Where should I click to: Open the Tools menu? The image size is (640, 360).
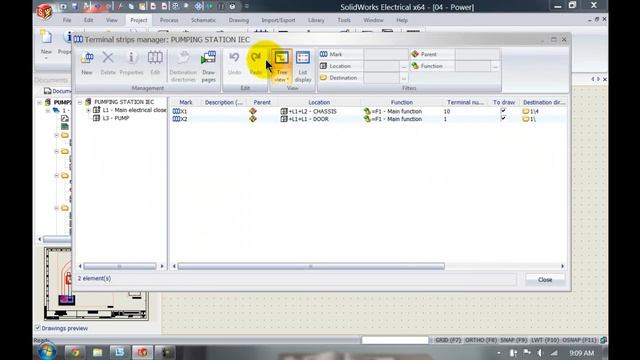(344, 20)
